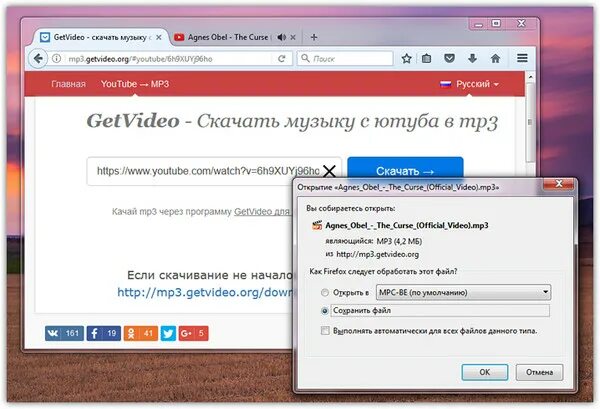Click the page vertical scrollbar
The image size is (600, 409).
coord(530,122)
